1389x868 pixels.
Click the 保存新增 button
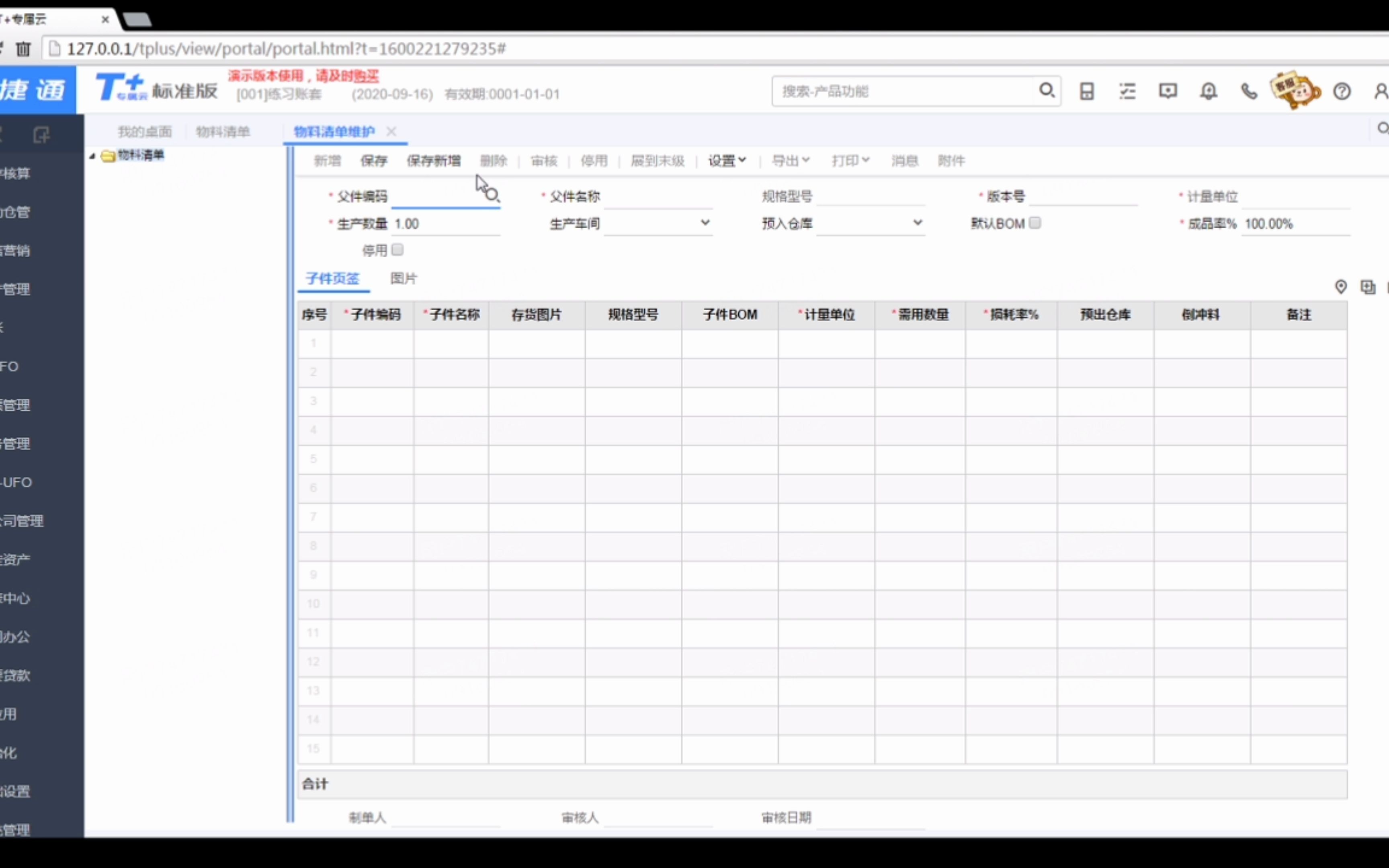(x=433, y=161)
